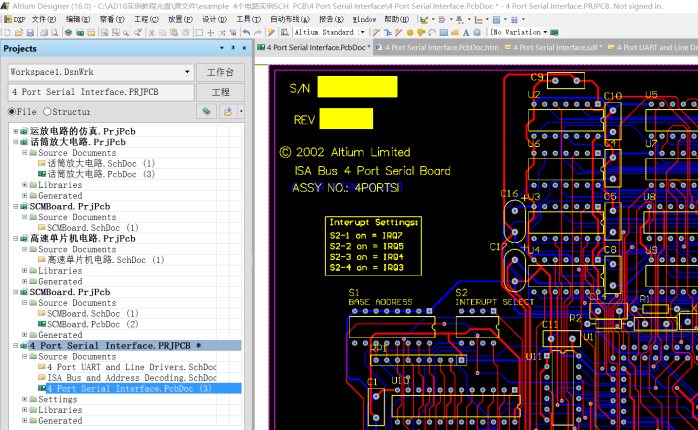Click the New document toolbar icon
Screen dimensions: 698x430
8,32
